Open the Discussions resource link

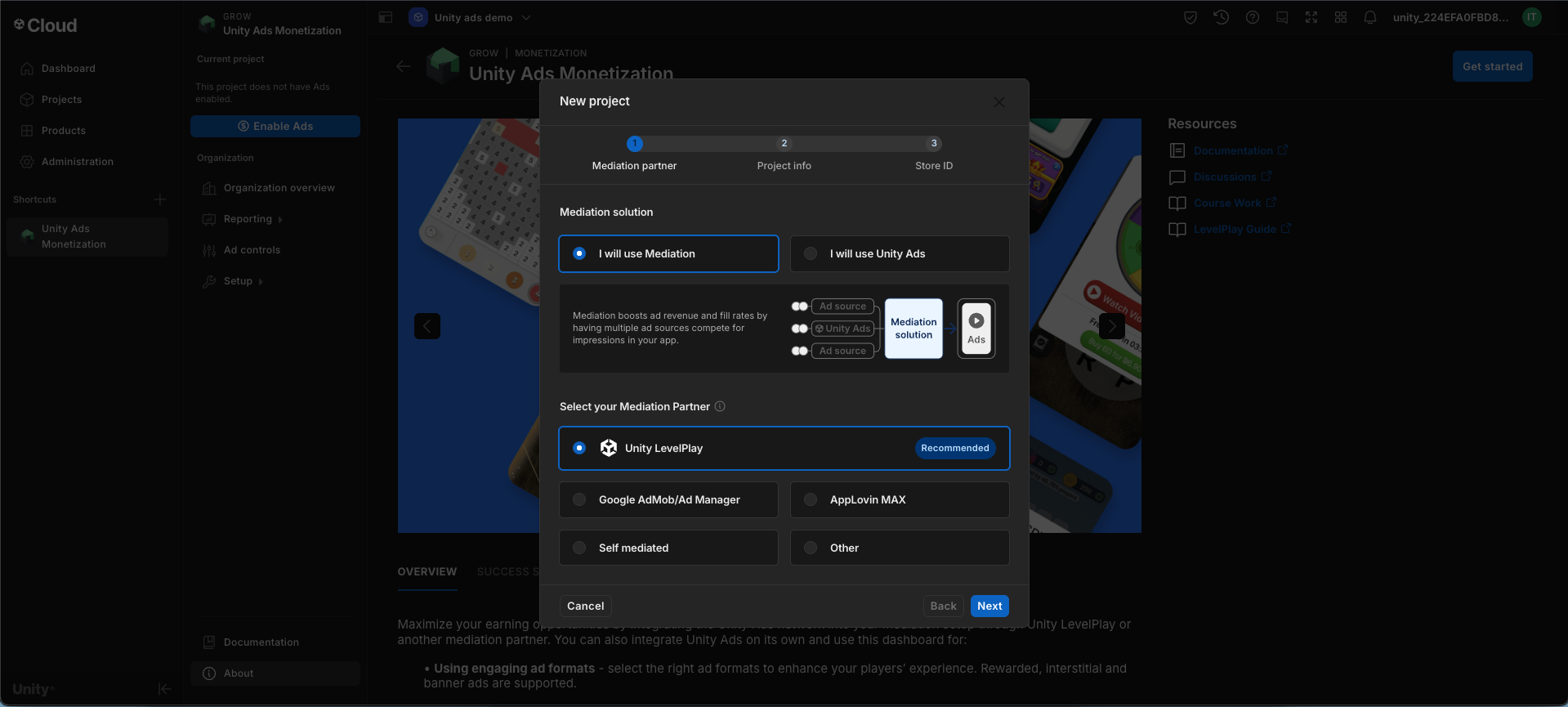[1232, 177]
